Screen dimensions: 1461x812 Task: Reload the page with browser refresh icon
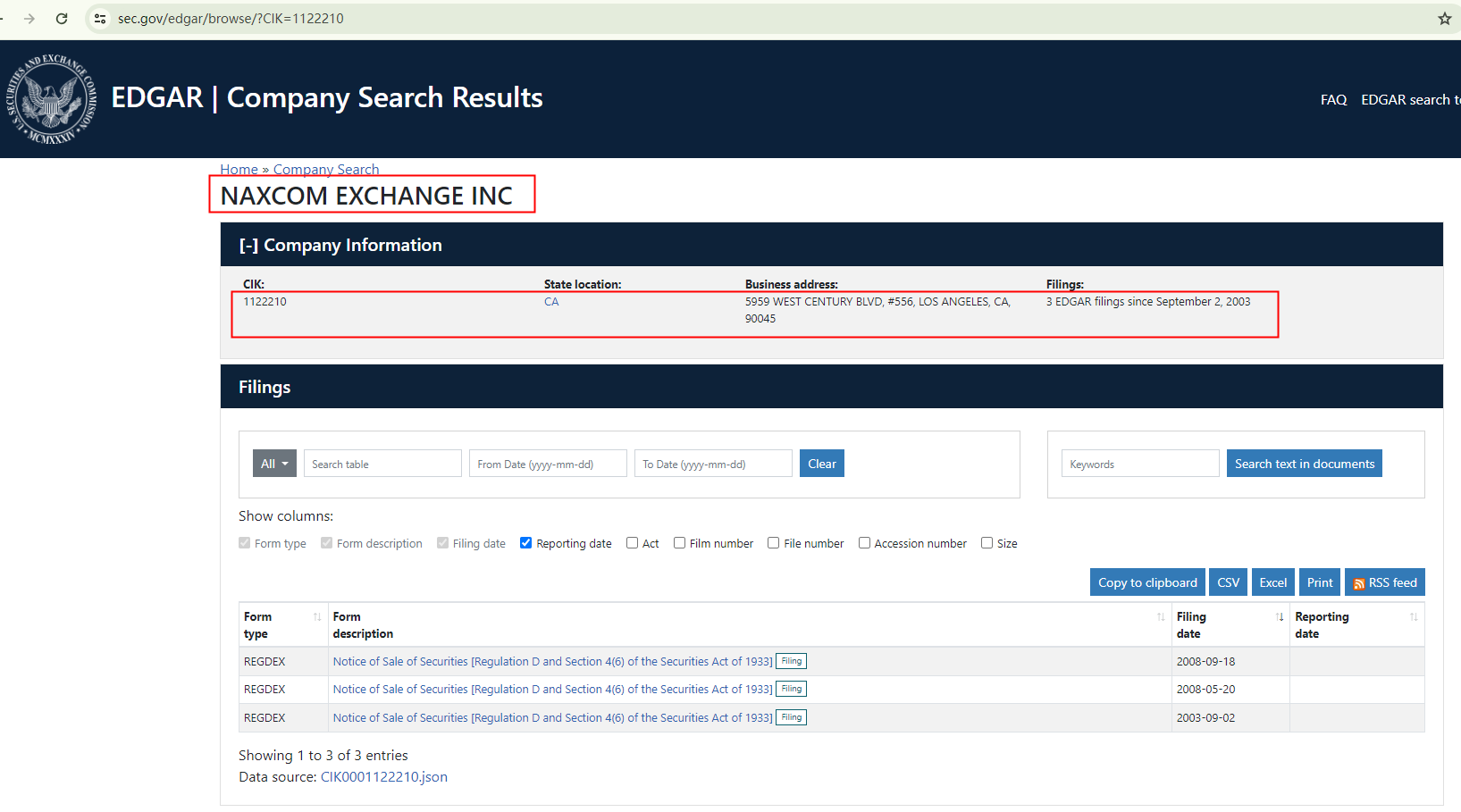tap(62, 19)
